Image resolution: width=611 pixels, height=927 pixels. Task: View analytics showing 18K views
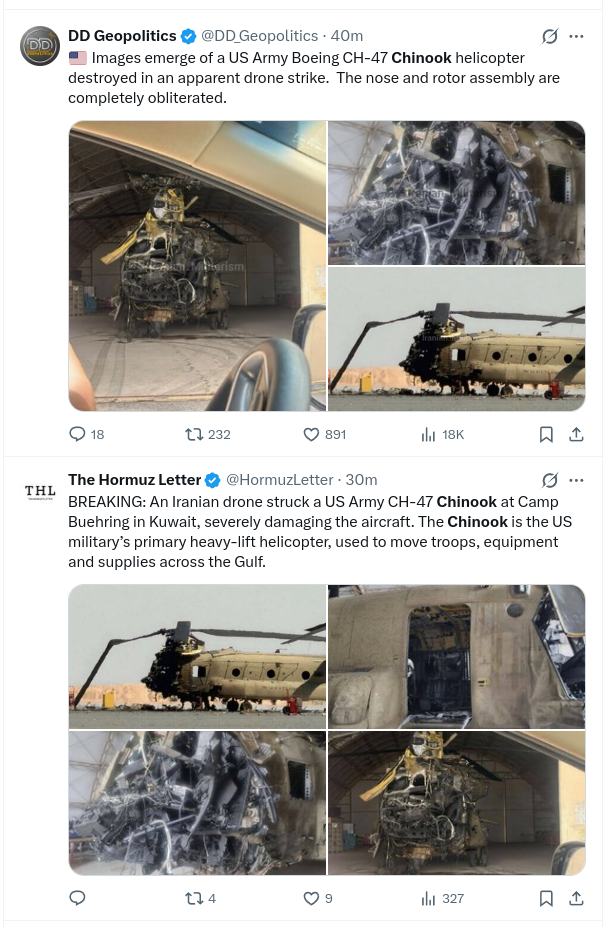(x=442, y=435)
